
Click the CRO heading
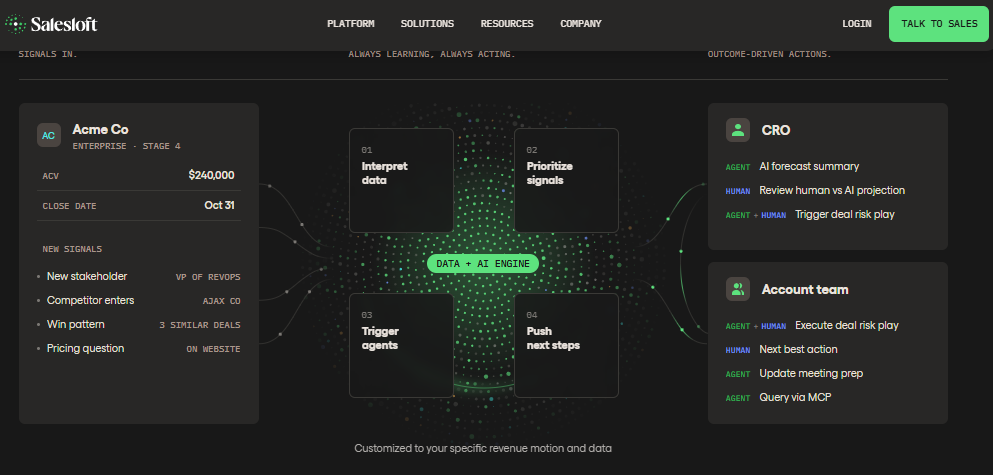[776, 130]
